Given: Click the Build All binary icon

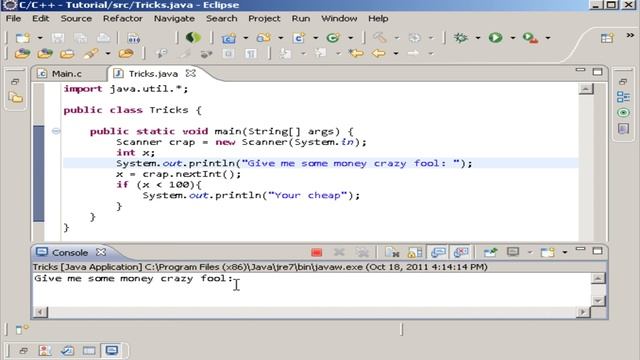Looking at the screenshot, I should point(133,38).
